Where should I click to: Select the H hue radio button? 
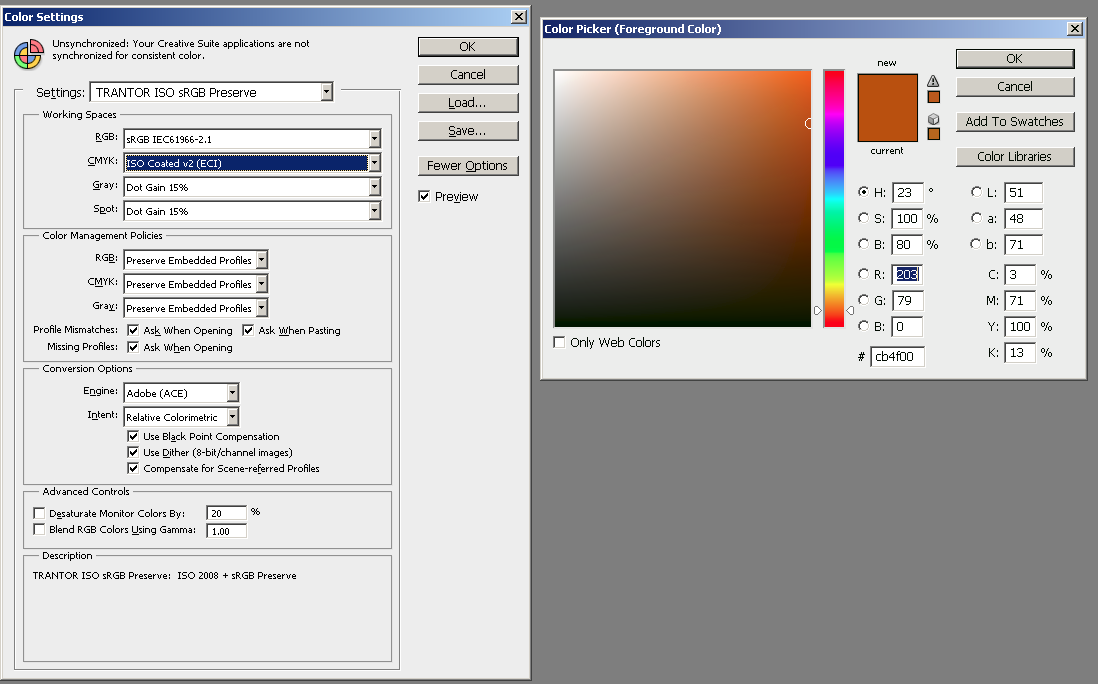tap(863, 192)
